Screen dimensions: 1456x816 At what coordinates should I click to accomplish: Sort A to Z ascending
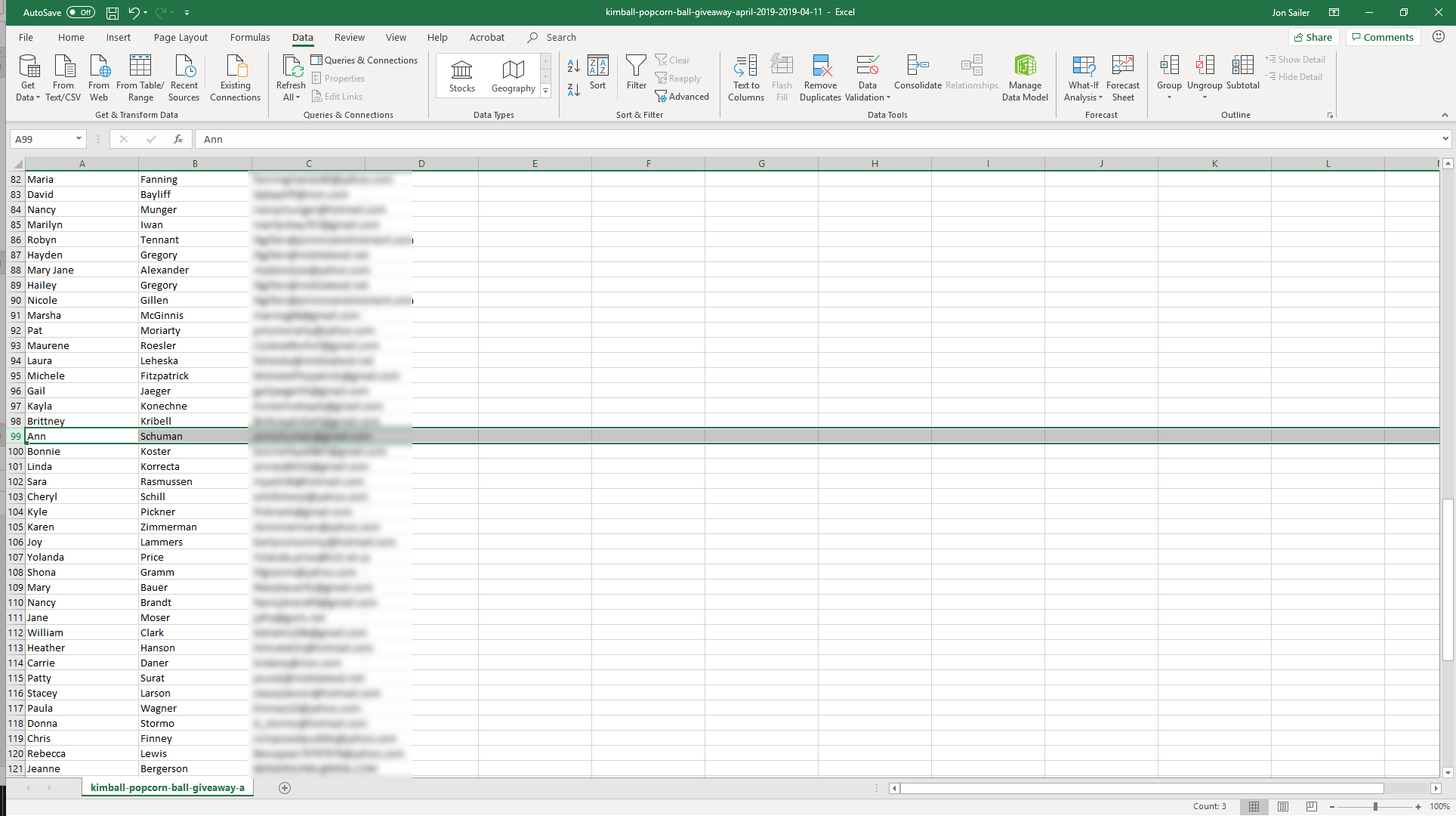coord(574,66)
